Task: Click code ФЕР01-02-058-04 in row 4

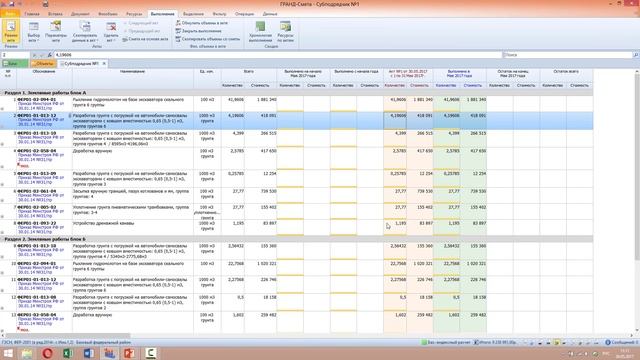Action: click(37, 151)
